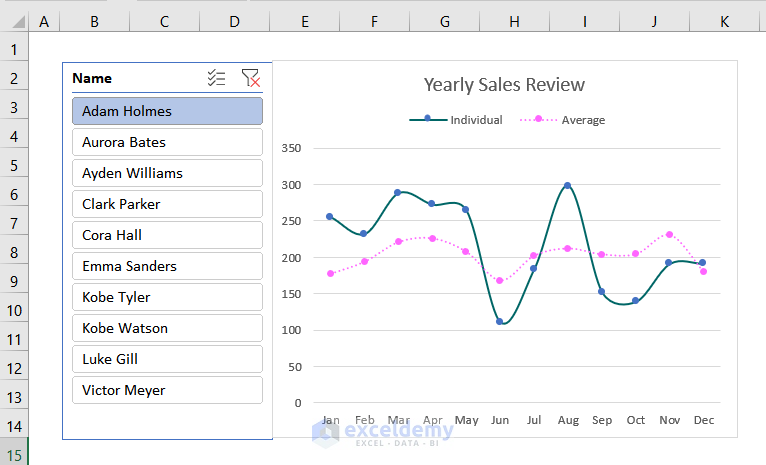Image resolution: width=766 pixels, height=465 pixels.
Task: Select Victor Meyer in the slicer
Action: click(167, 390)
